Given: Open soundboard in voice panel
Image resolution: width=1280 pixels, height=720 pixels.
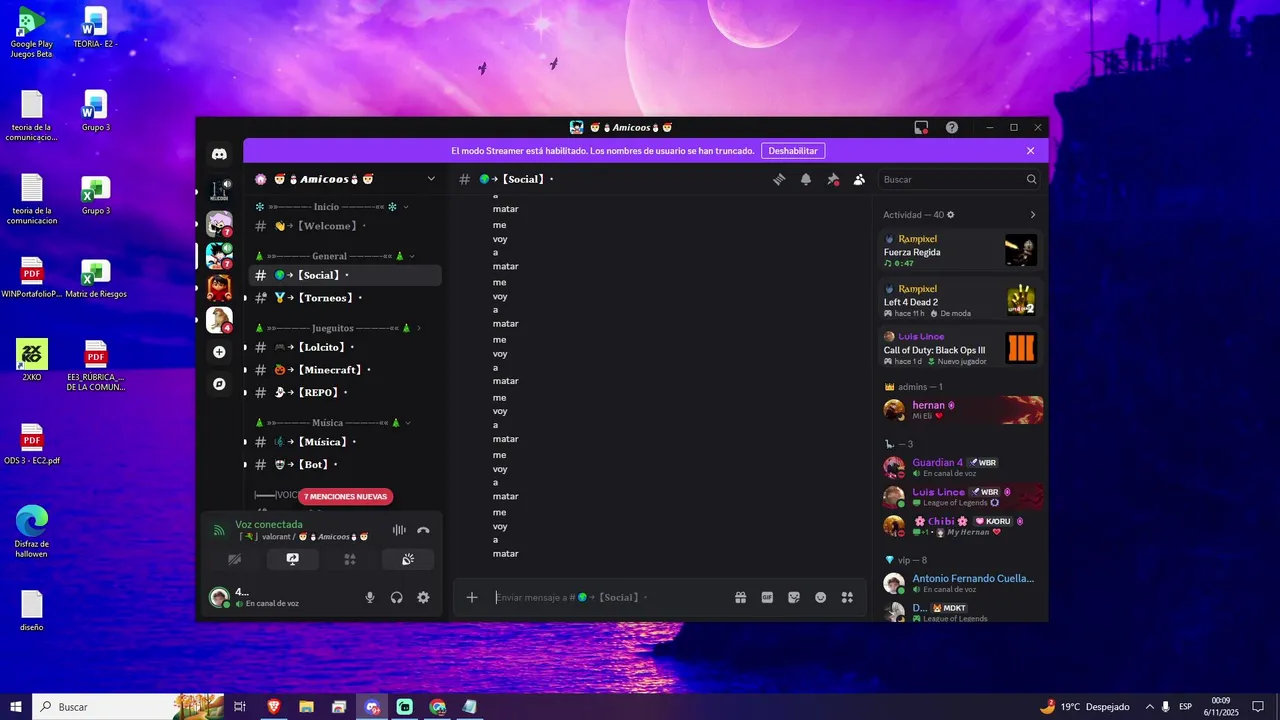Looking at the screenshot, I should [x=408, y=559].
